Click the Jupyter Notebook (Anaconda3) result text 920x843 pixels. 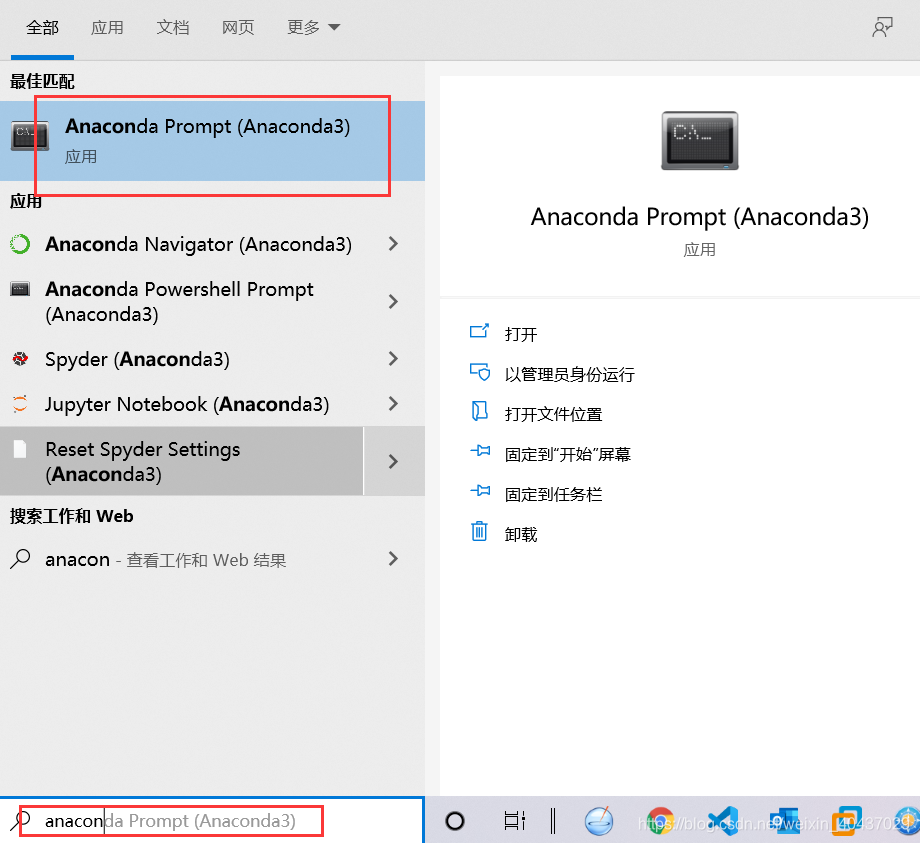(187, 404)
